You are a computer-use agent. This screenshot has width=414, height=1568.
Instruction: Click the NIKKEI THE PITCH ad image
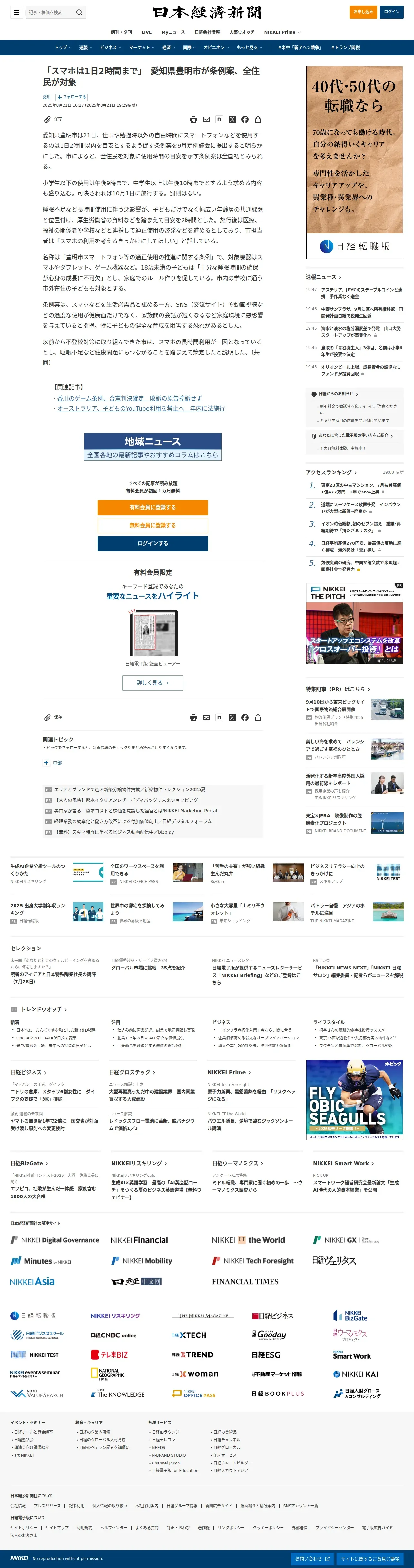[354, 623]
